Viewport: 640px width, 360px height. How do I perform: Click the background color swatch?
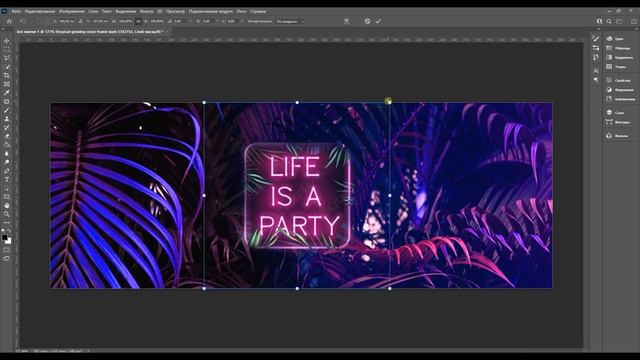point(9,241)
